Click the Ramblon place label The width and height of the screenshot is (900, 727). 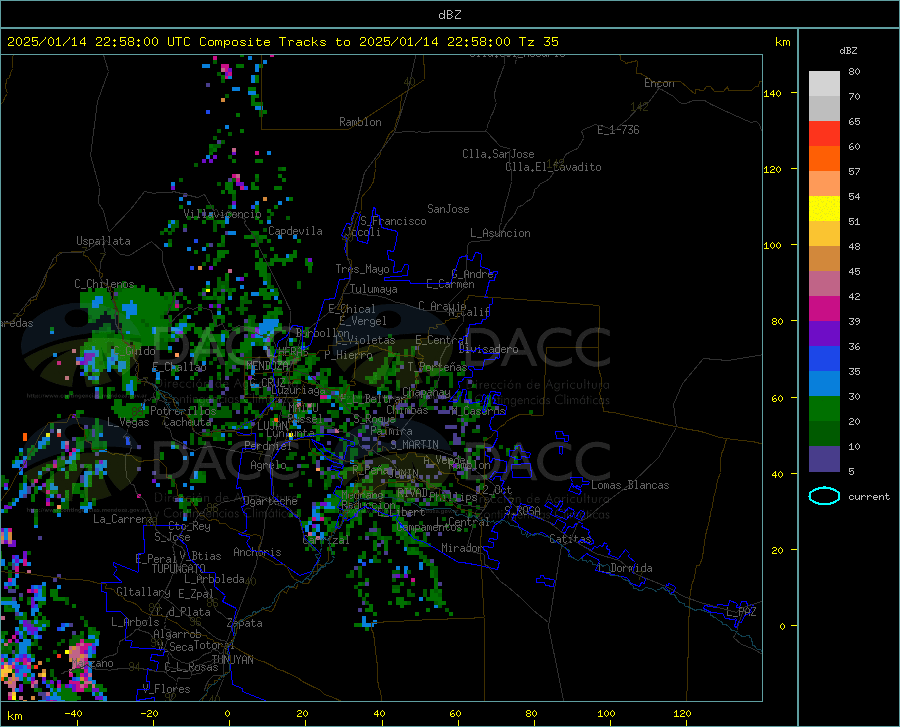point(360,122)
